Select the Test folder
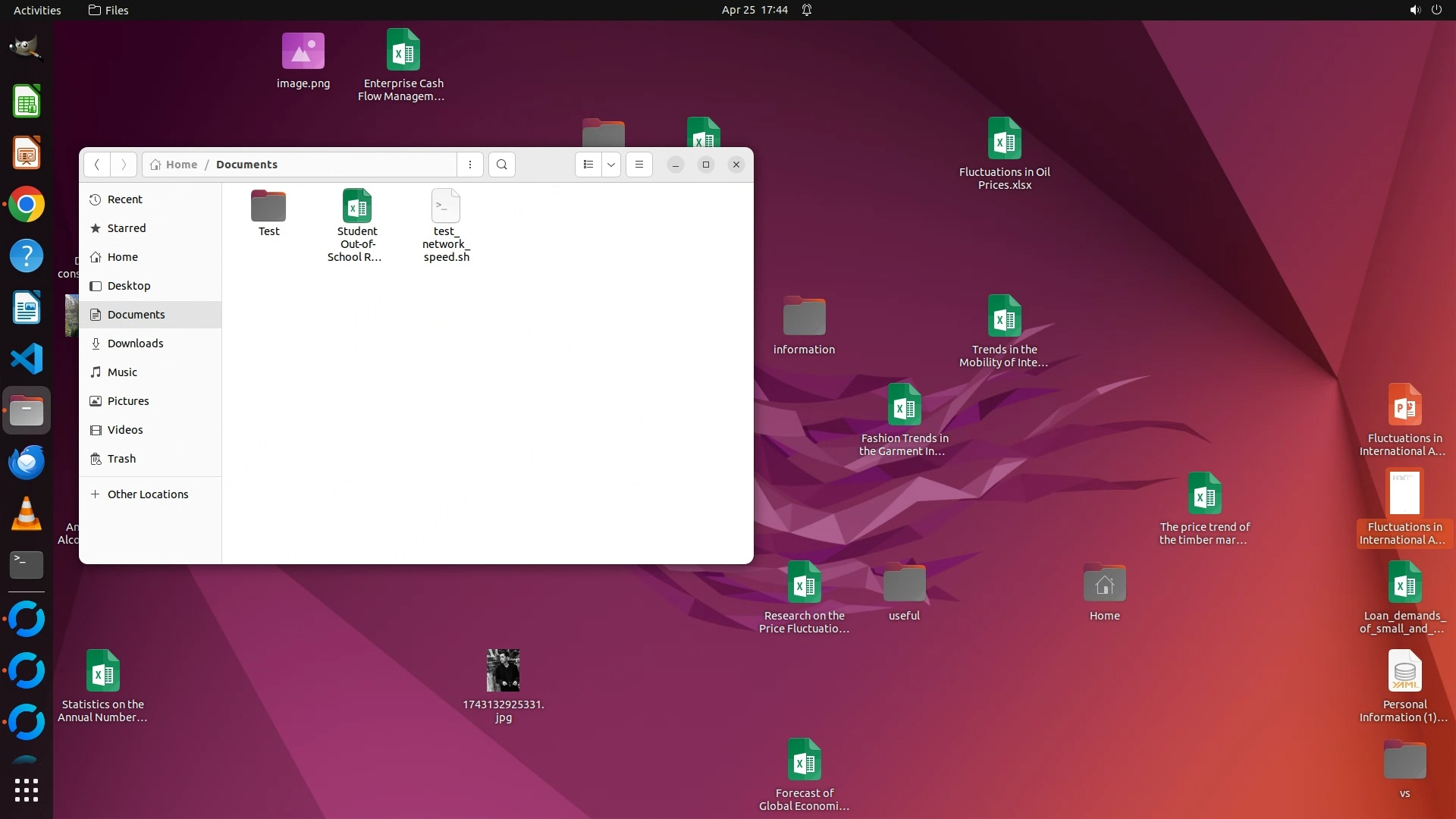 click(268, 207)
